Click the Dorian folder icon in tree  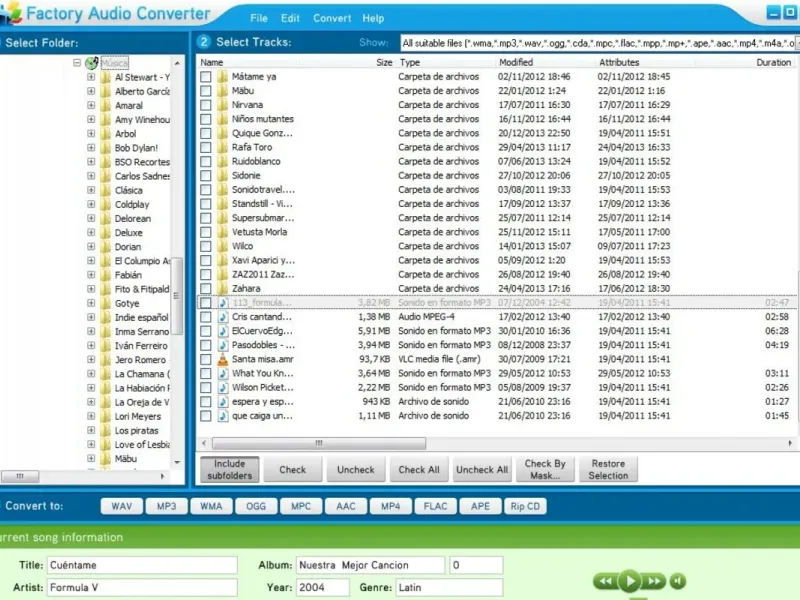click(106, 247)
